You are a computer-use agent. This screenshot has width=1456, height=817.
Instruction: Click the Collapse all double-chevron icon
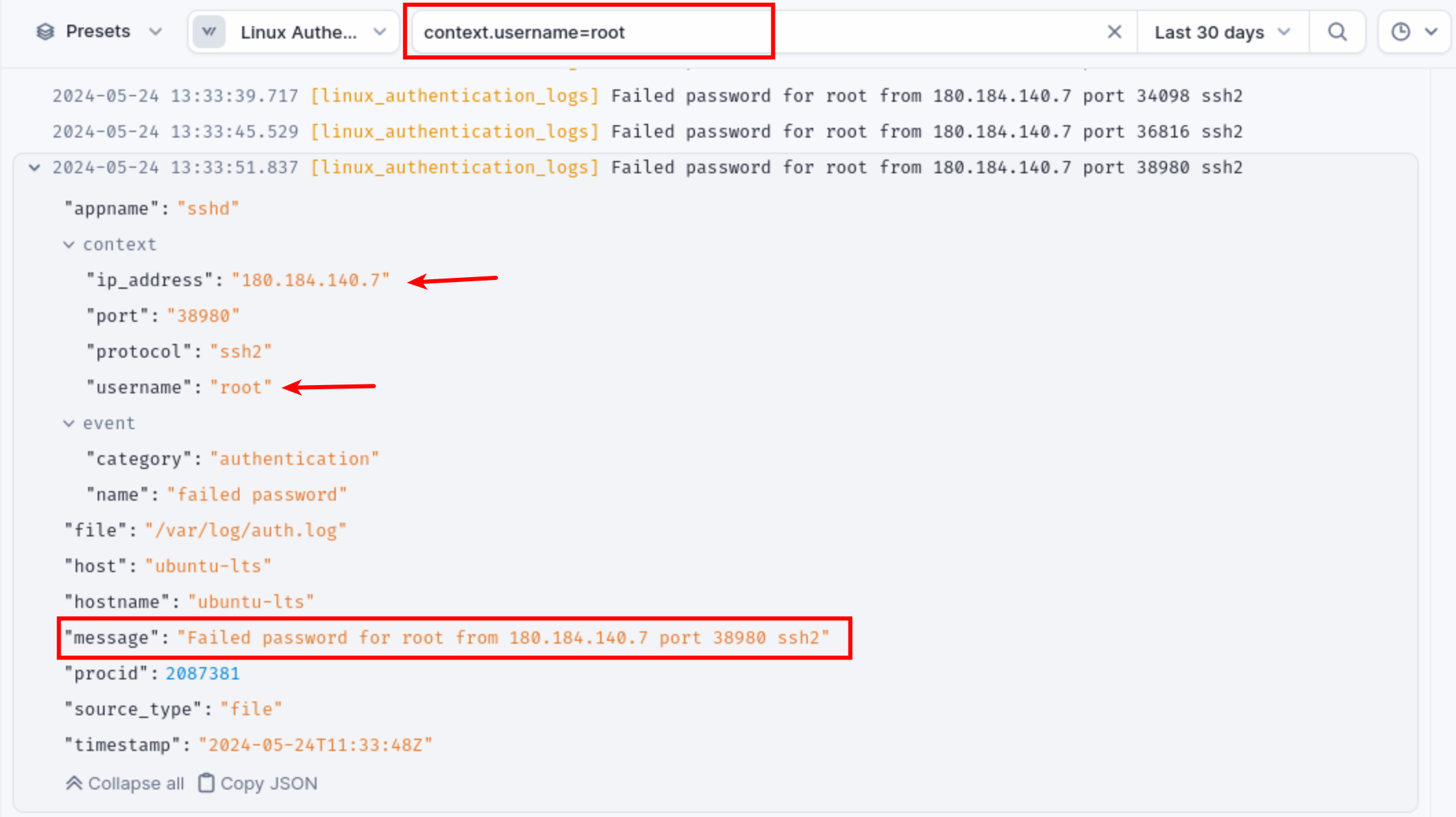pyautogui.click(x=74, y=783)
